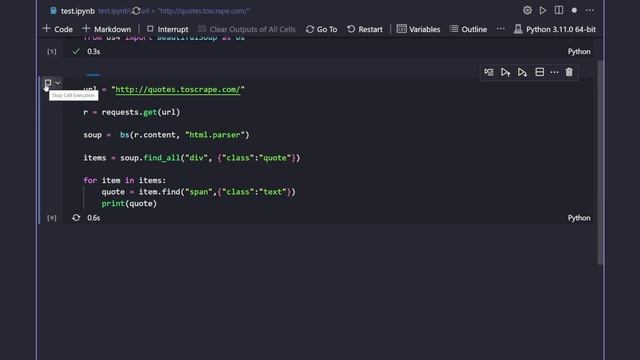Execute the current cell and above
Viewport: 640px width, 360px height.
(505, 72)
